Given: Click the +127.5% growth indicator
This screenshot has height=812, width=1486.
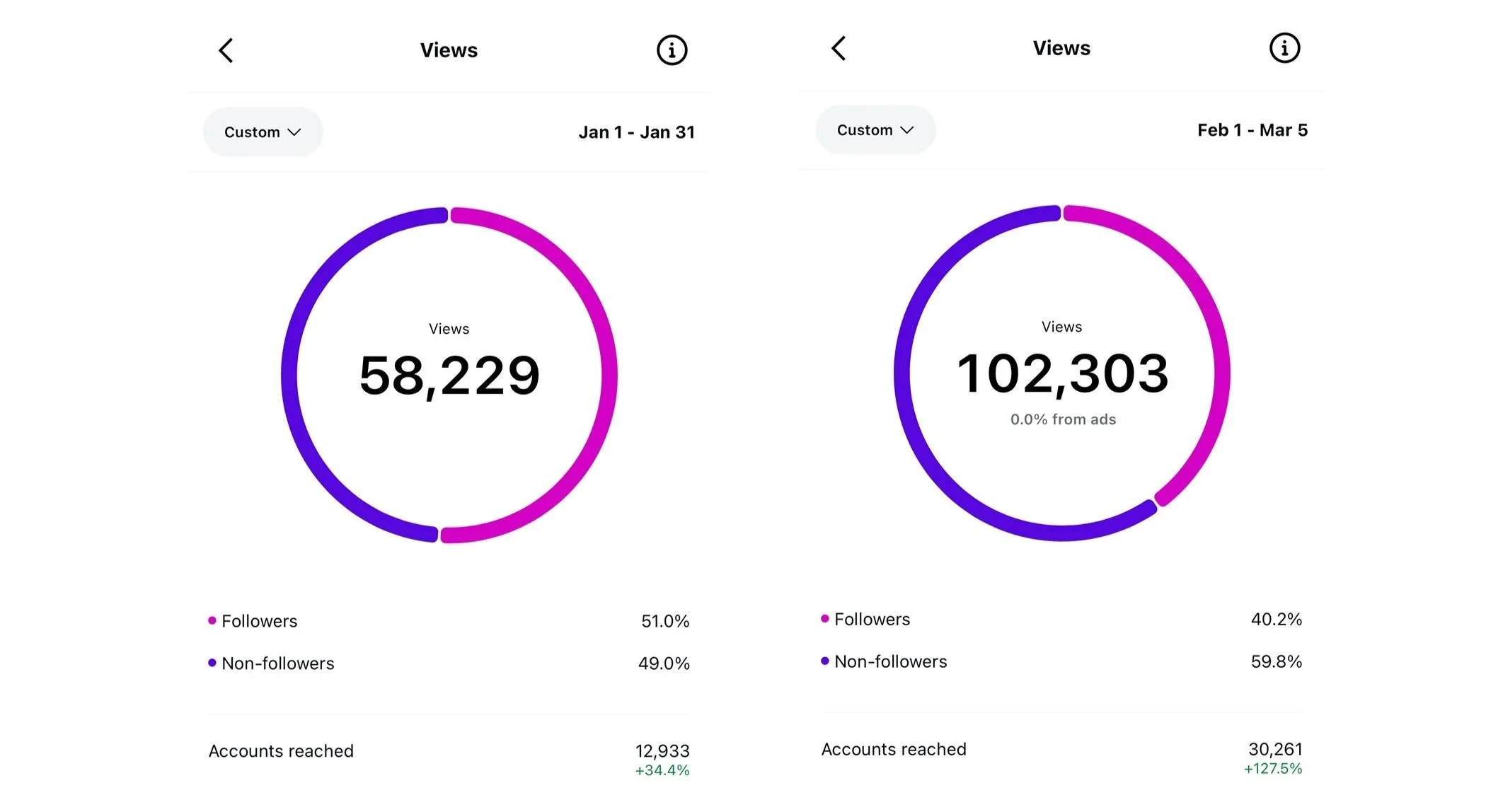Looking at the screenshot, I should point(1272,769).
